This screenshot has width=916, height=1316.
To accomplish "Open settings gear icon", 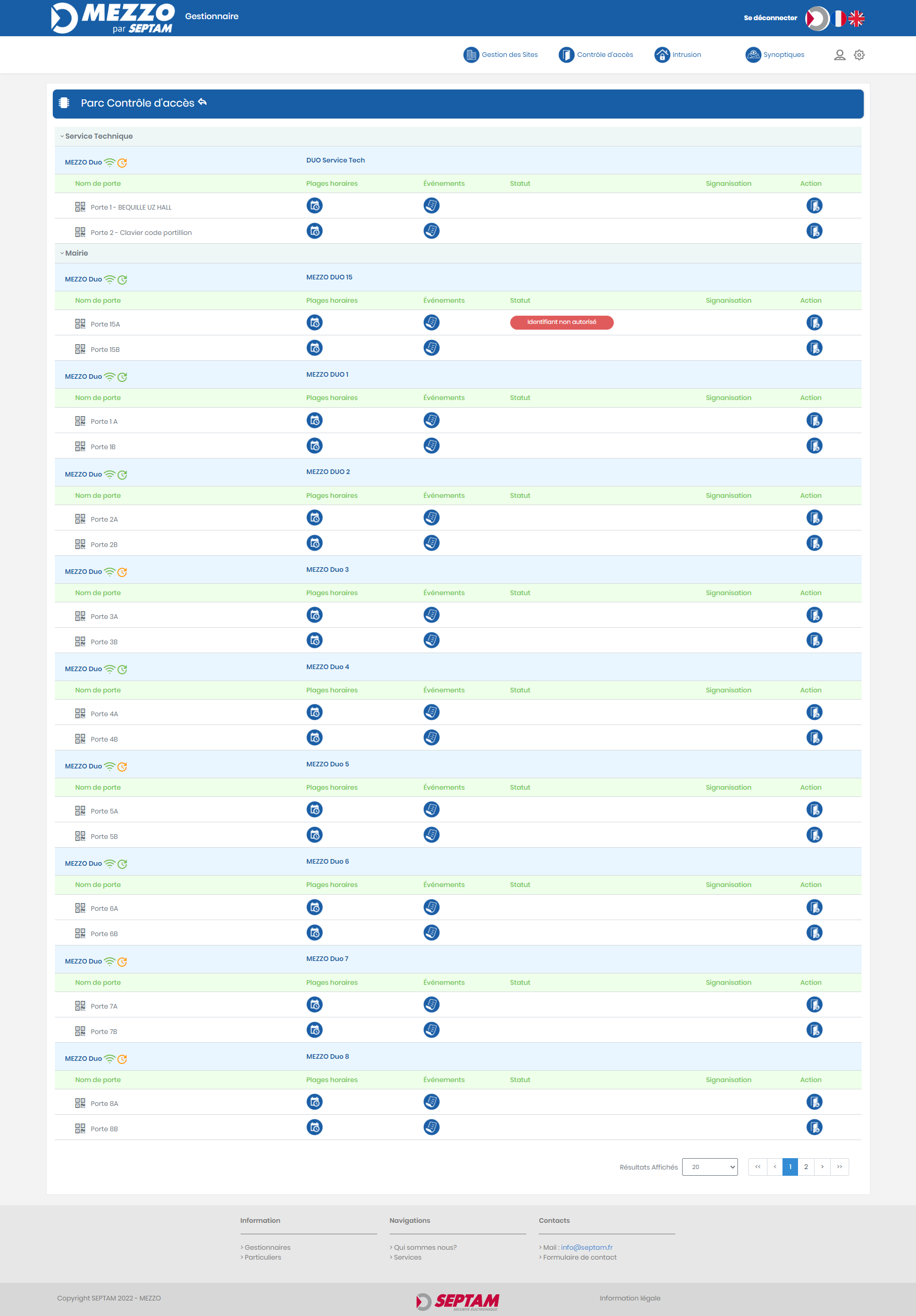I will 859,55.
